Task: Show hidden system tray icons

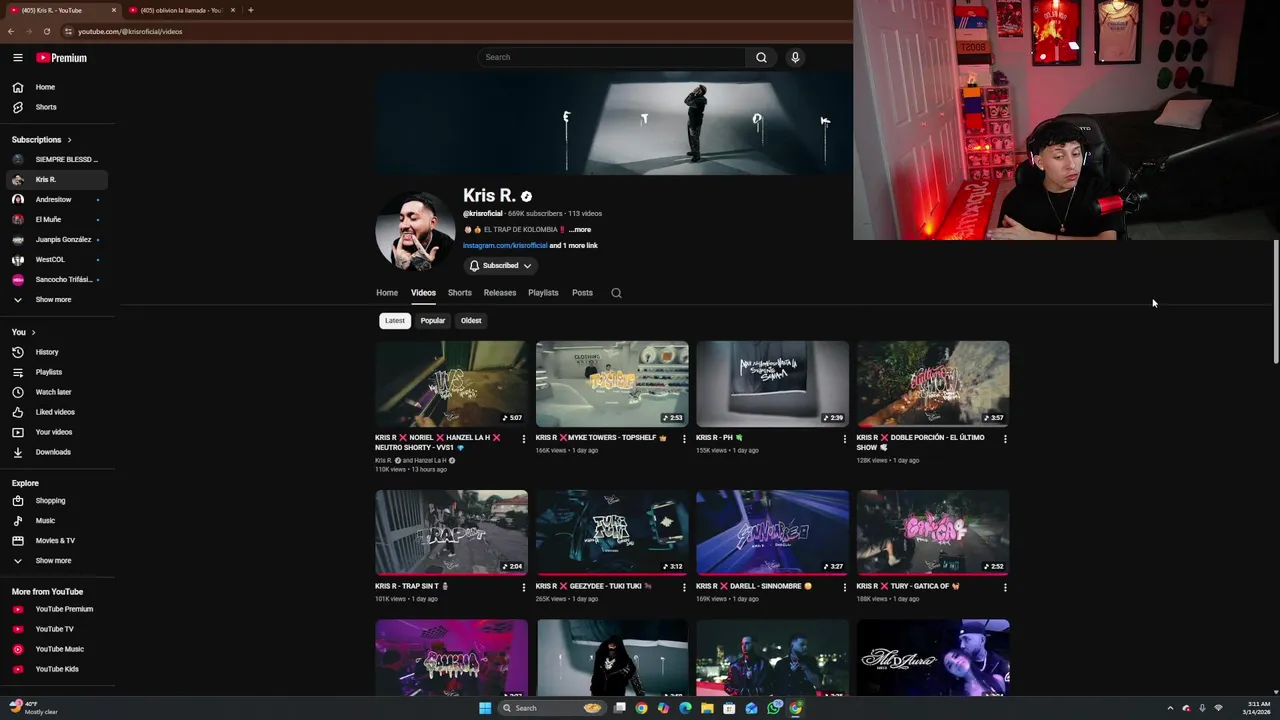Action: tap(1170, 708)
